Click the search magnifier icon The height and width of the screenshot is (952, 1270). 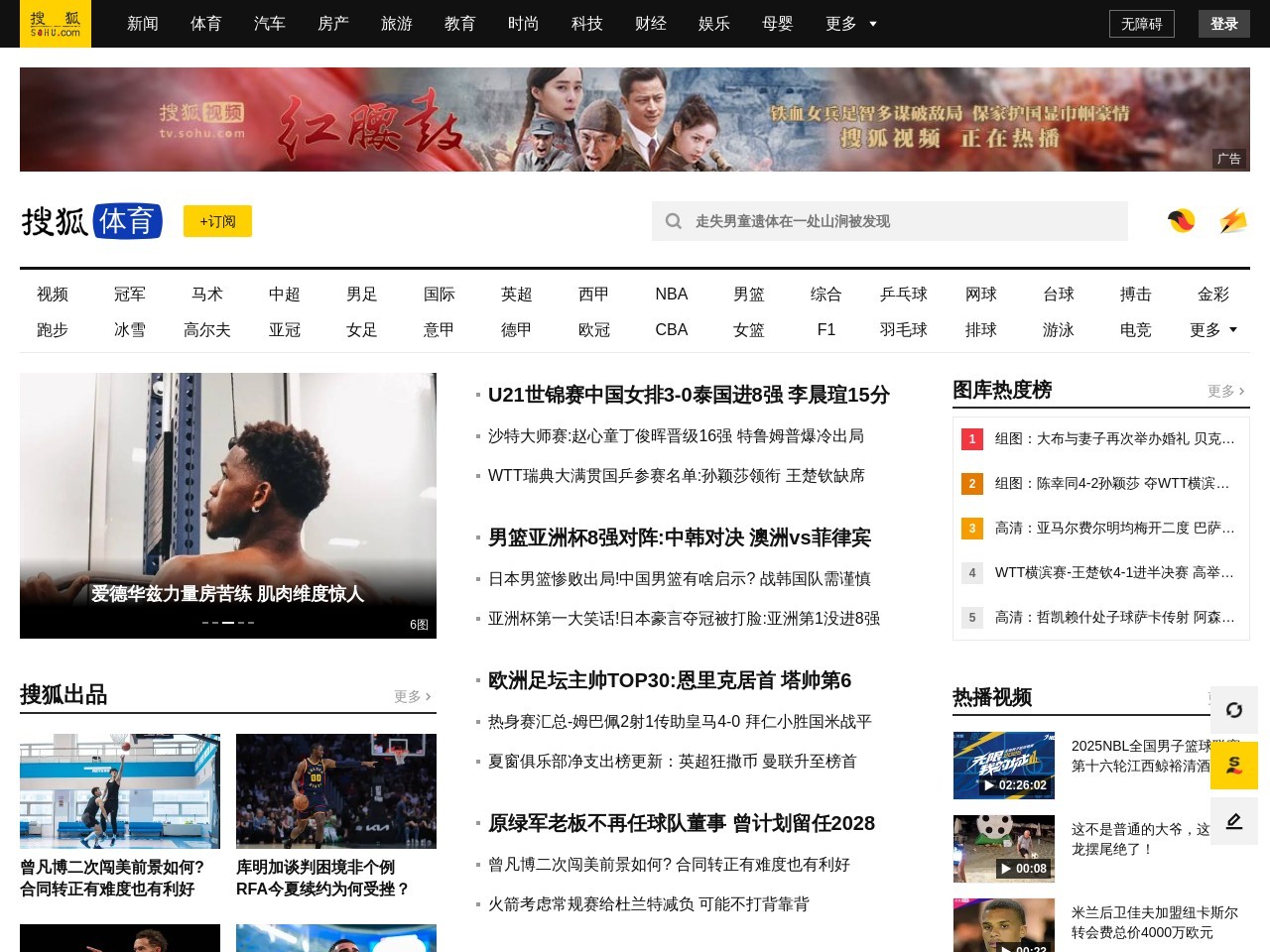[x=674, y=221]
